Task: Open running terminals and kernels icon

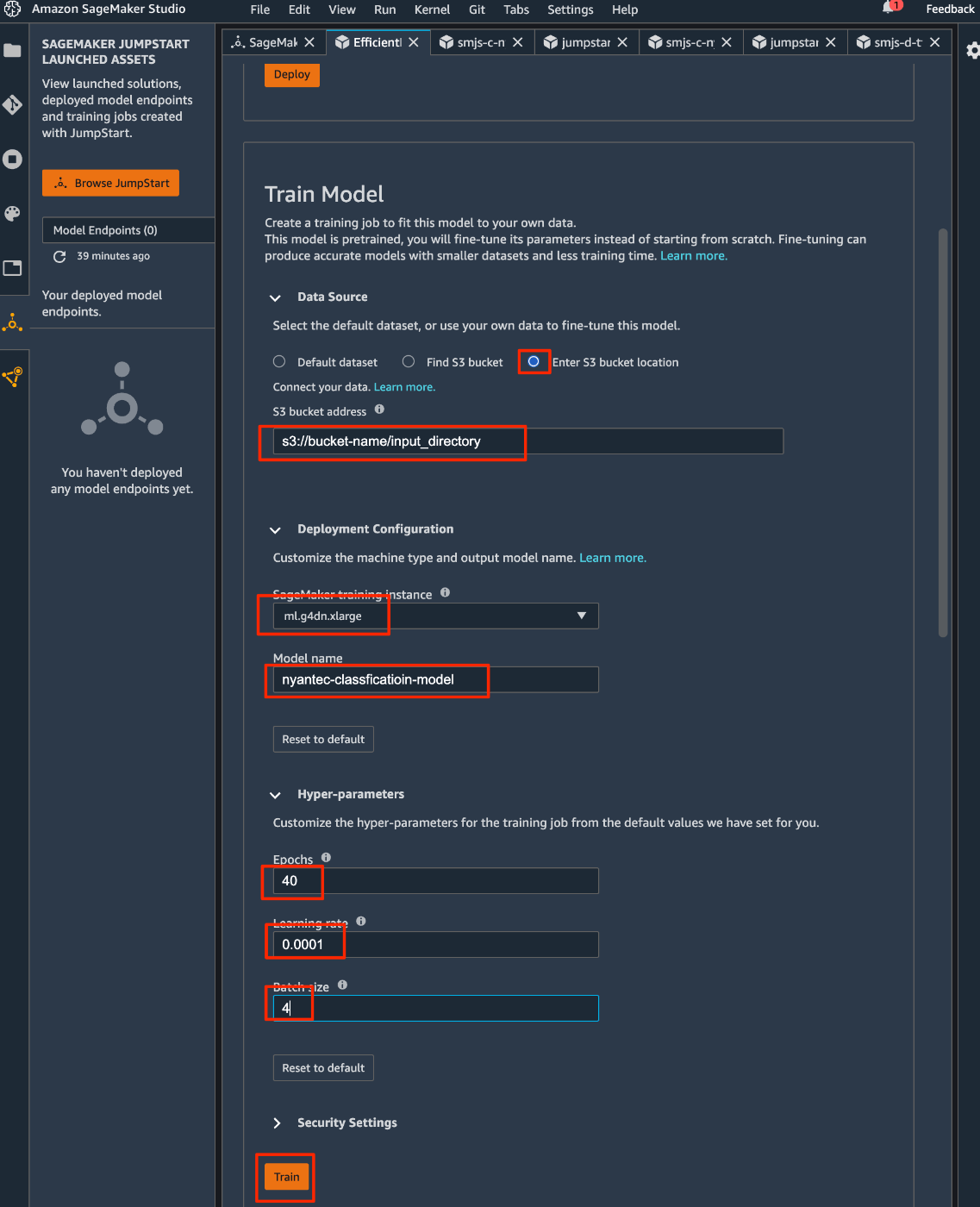Action: (12, 159)
